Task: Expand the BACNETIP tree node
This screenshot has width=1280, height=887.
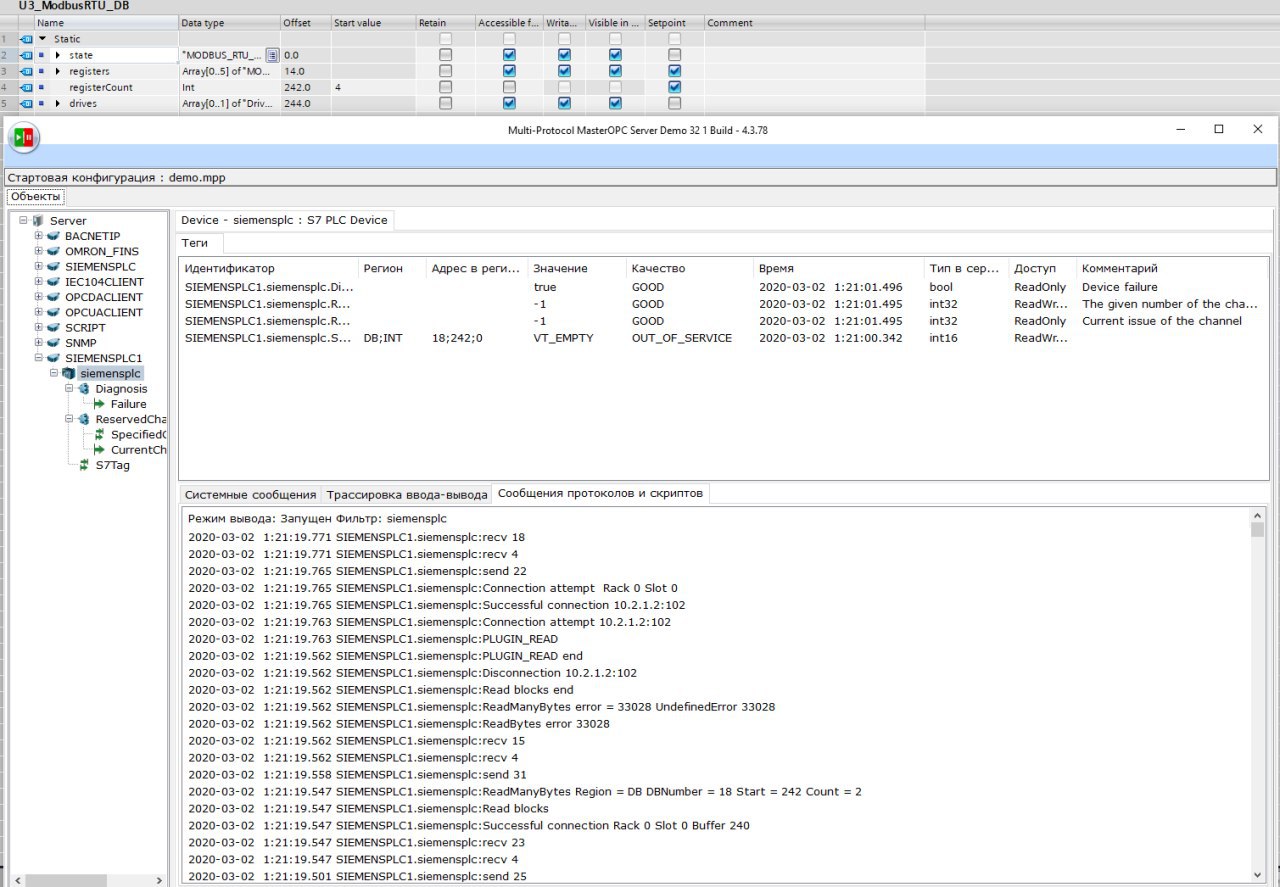Action: pyautogui.click(x=38, y=236)
